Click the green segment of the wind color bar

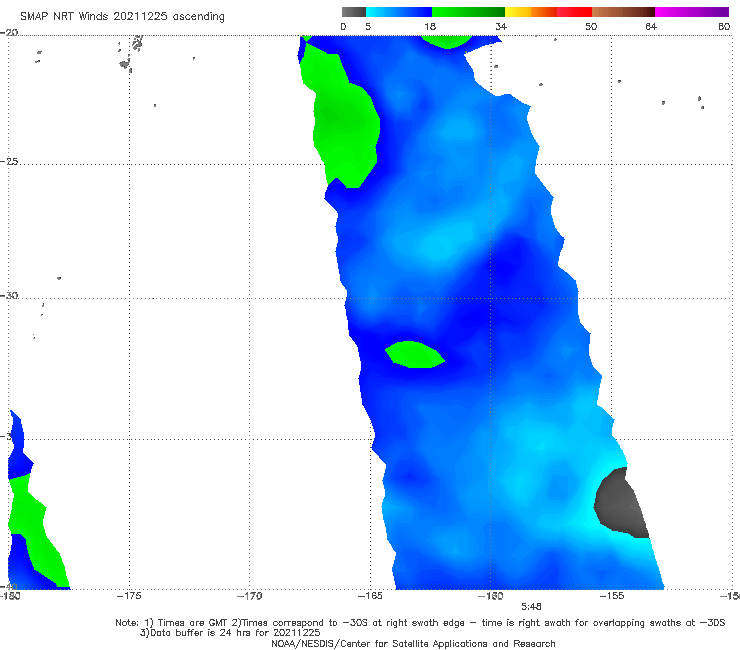(x=468, y=12)
